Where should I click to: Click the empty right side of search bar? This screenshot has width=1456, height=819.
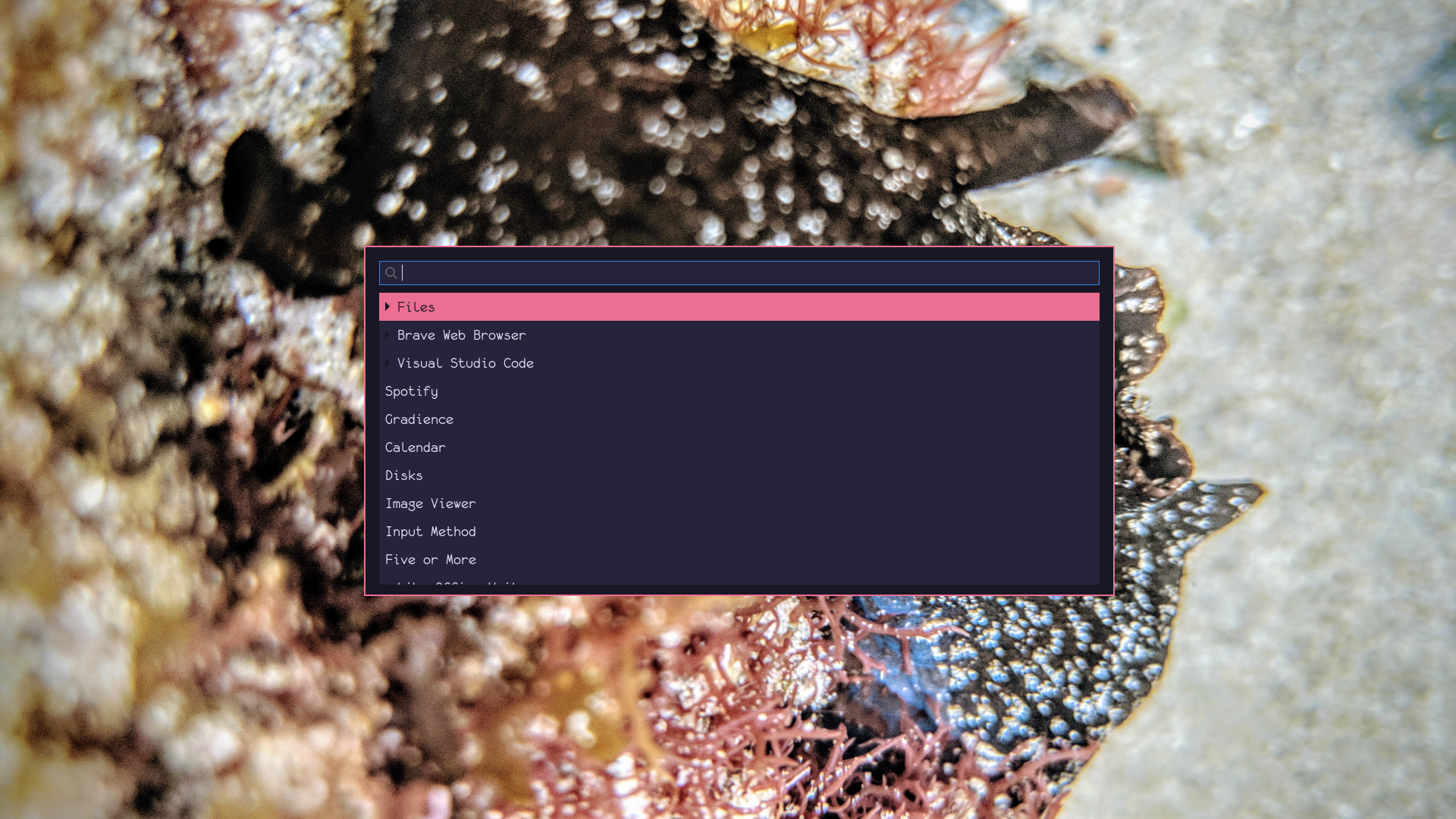(986, 273)
